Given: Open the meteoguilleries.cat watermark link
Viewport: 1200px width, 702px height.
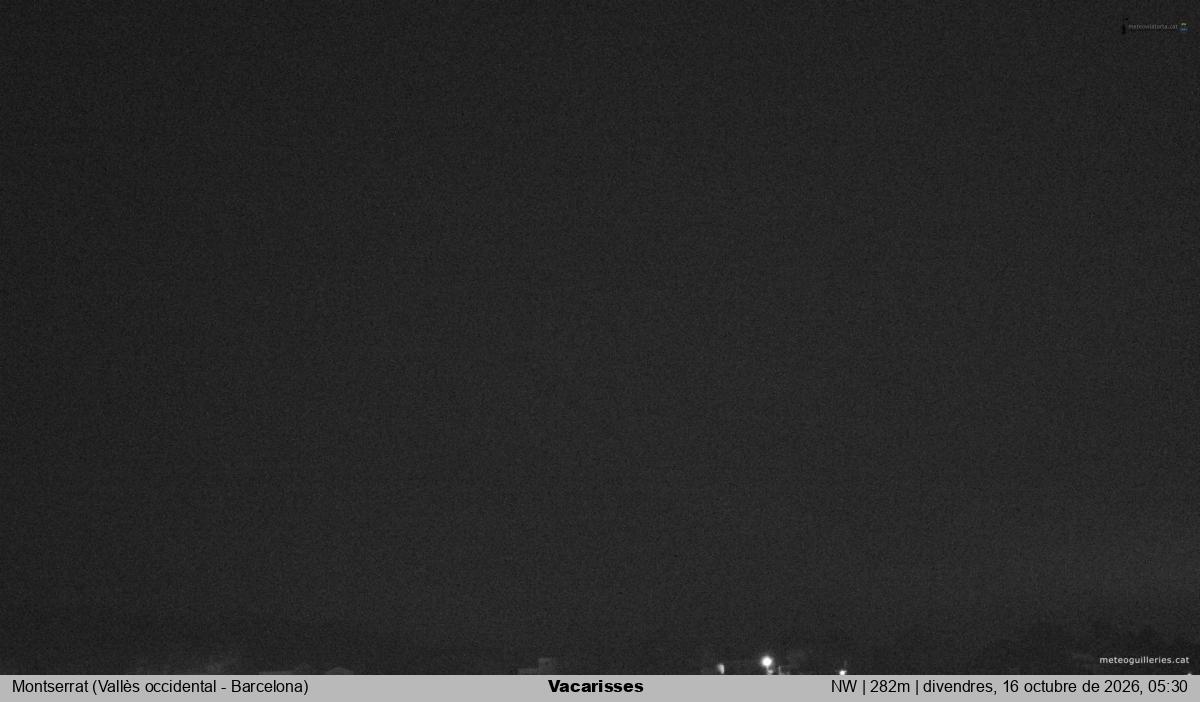Looking at the screenshot, I should (1144, 660).
